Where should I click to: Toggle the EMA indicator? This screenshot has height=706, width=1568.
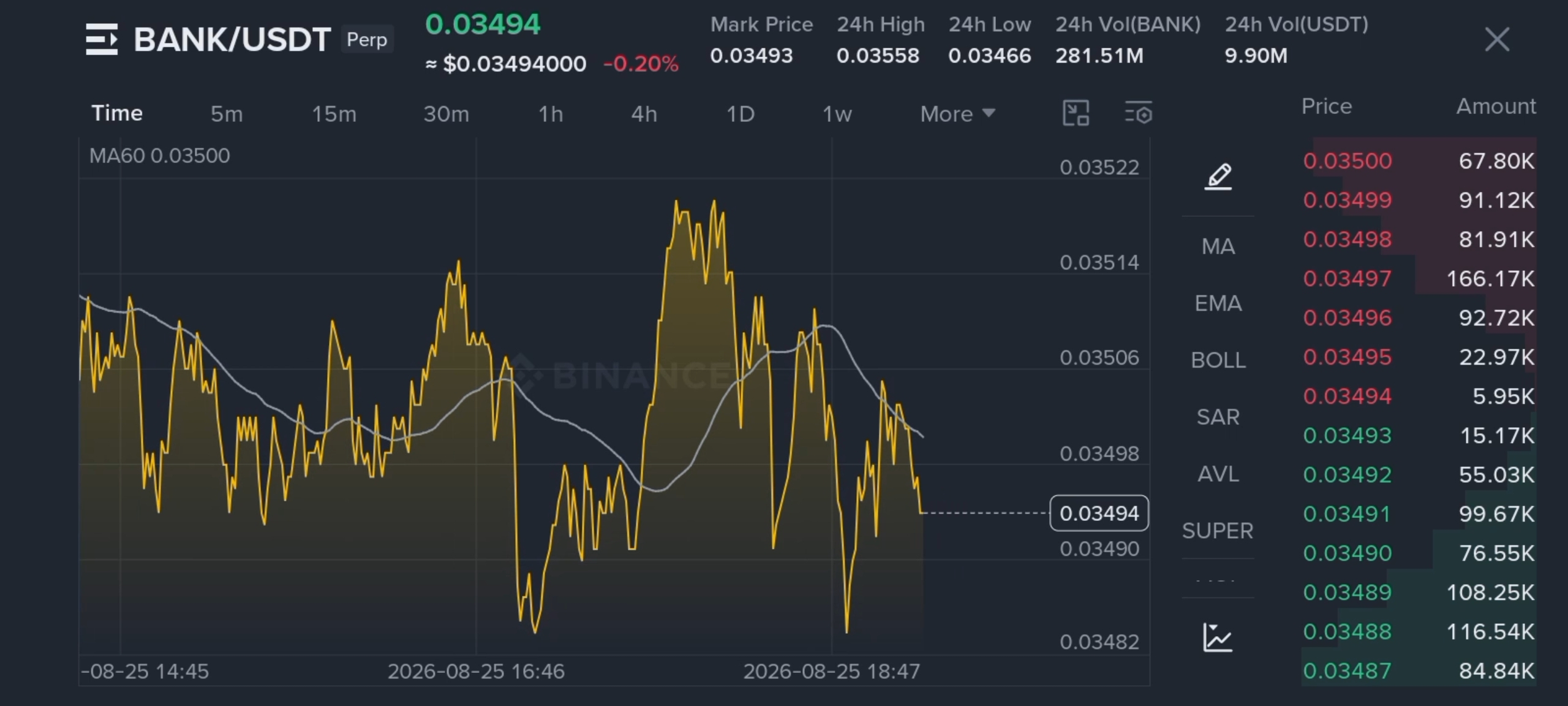(x=1218, y=303)
